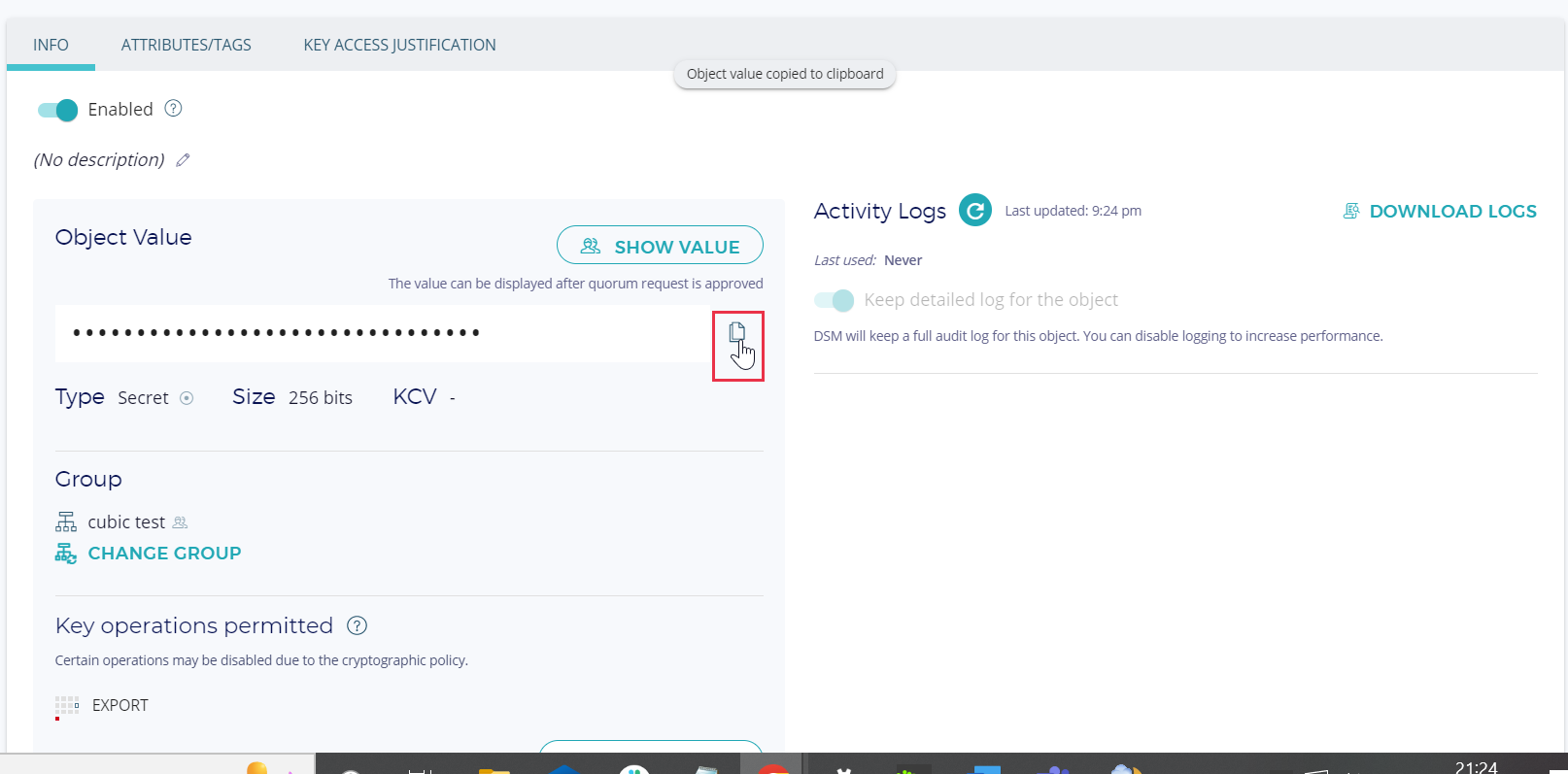Disable the Enabled toggle switch
Image resolution: width=1568 pixels, height=774 pixels.
(57, 110)
